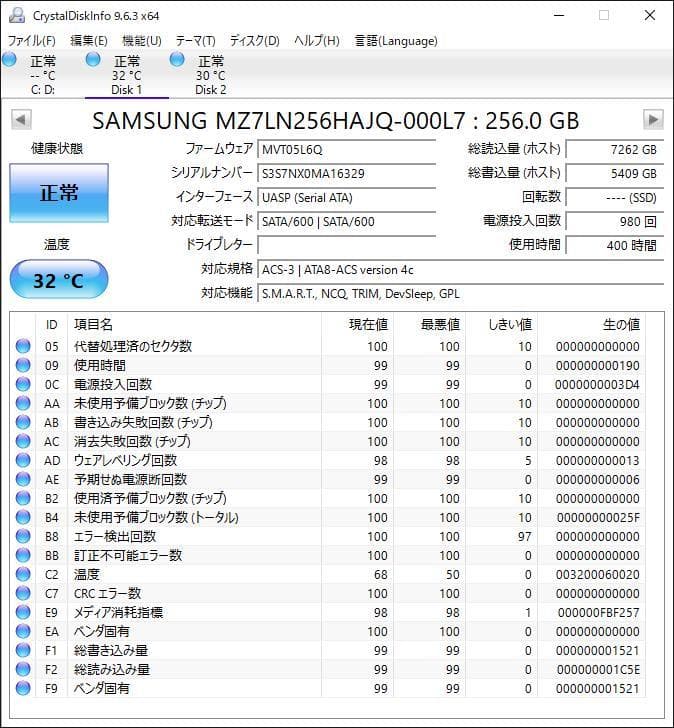Click the blue status orb above C: D:
Image resolution: width=674 pixels, height=728 pixels.
click(9, 59)
